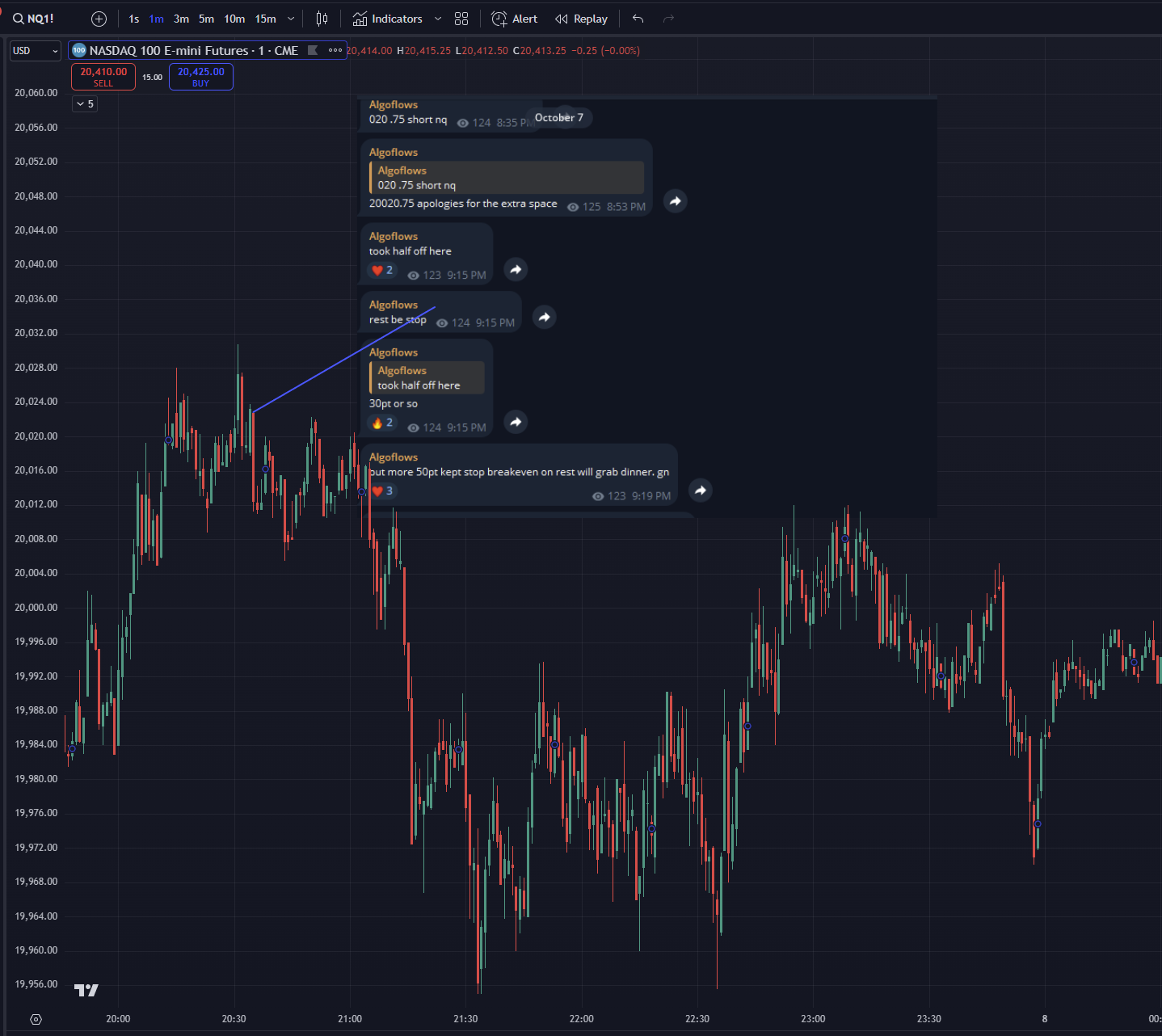Click the 19,956.00 price axis label
The height and width of the screenshot is (1036, 1162).
click(36, 984)
